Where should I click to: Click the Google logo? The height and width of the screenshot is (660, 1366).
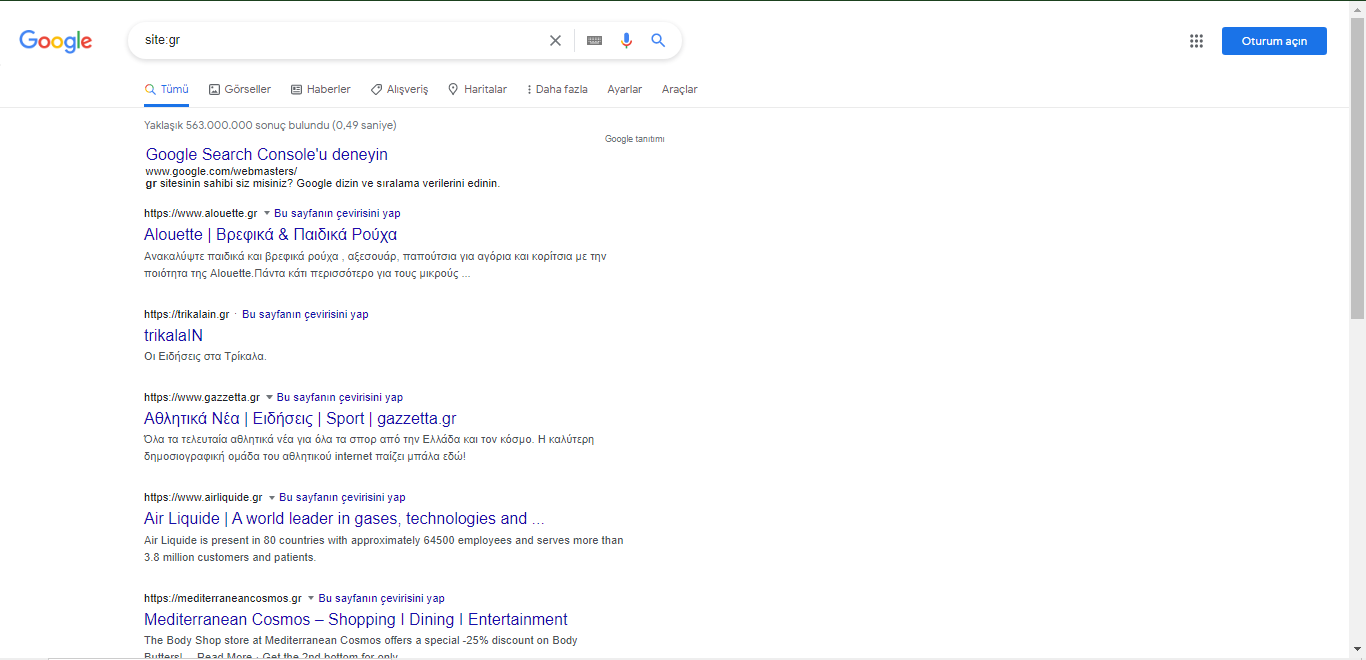tap(56, 41)
